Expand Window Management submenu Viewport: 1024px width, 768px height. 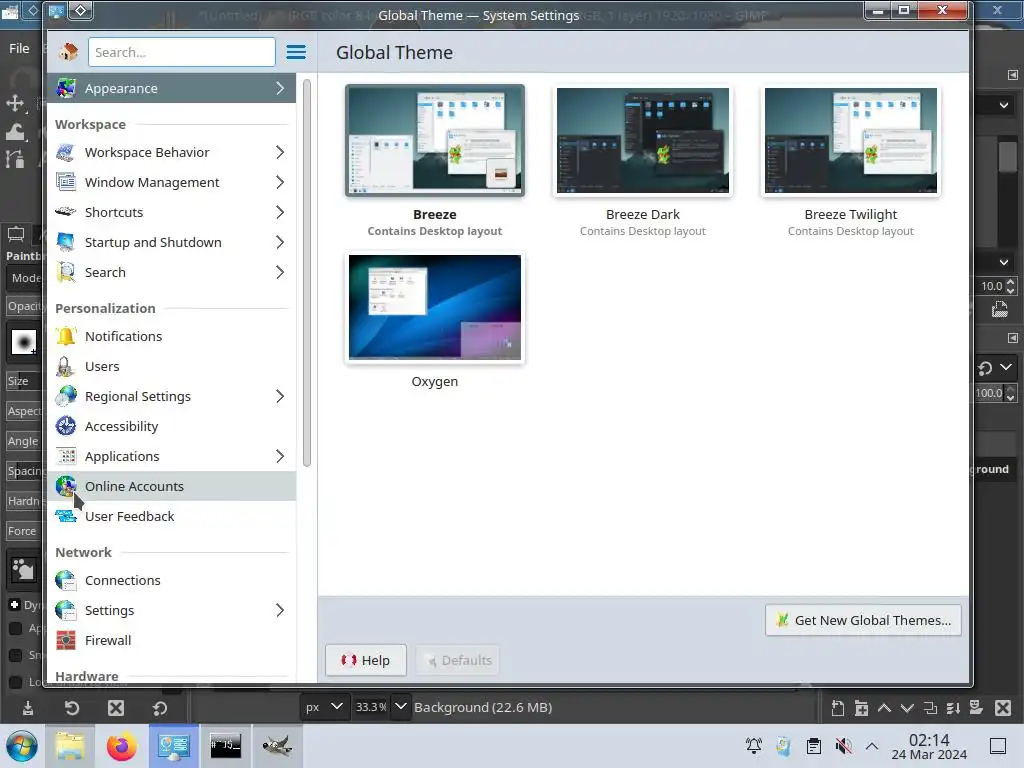point(280,182)
